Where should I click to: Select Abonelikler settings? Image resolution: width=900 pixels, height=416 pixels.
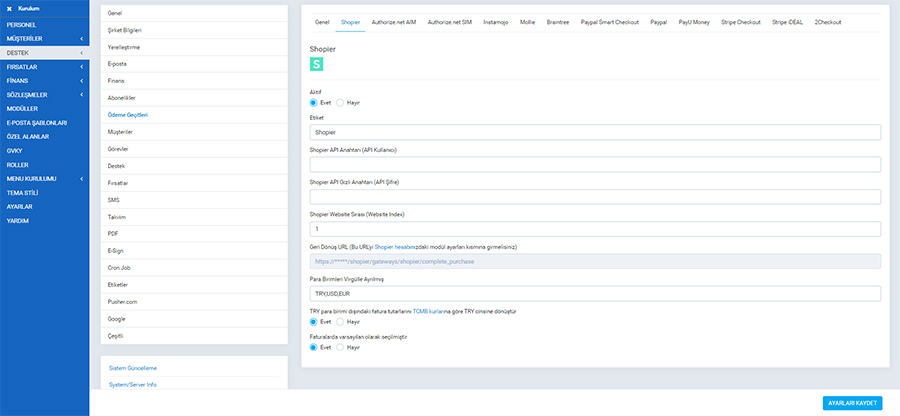click(x=194, y=98)
